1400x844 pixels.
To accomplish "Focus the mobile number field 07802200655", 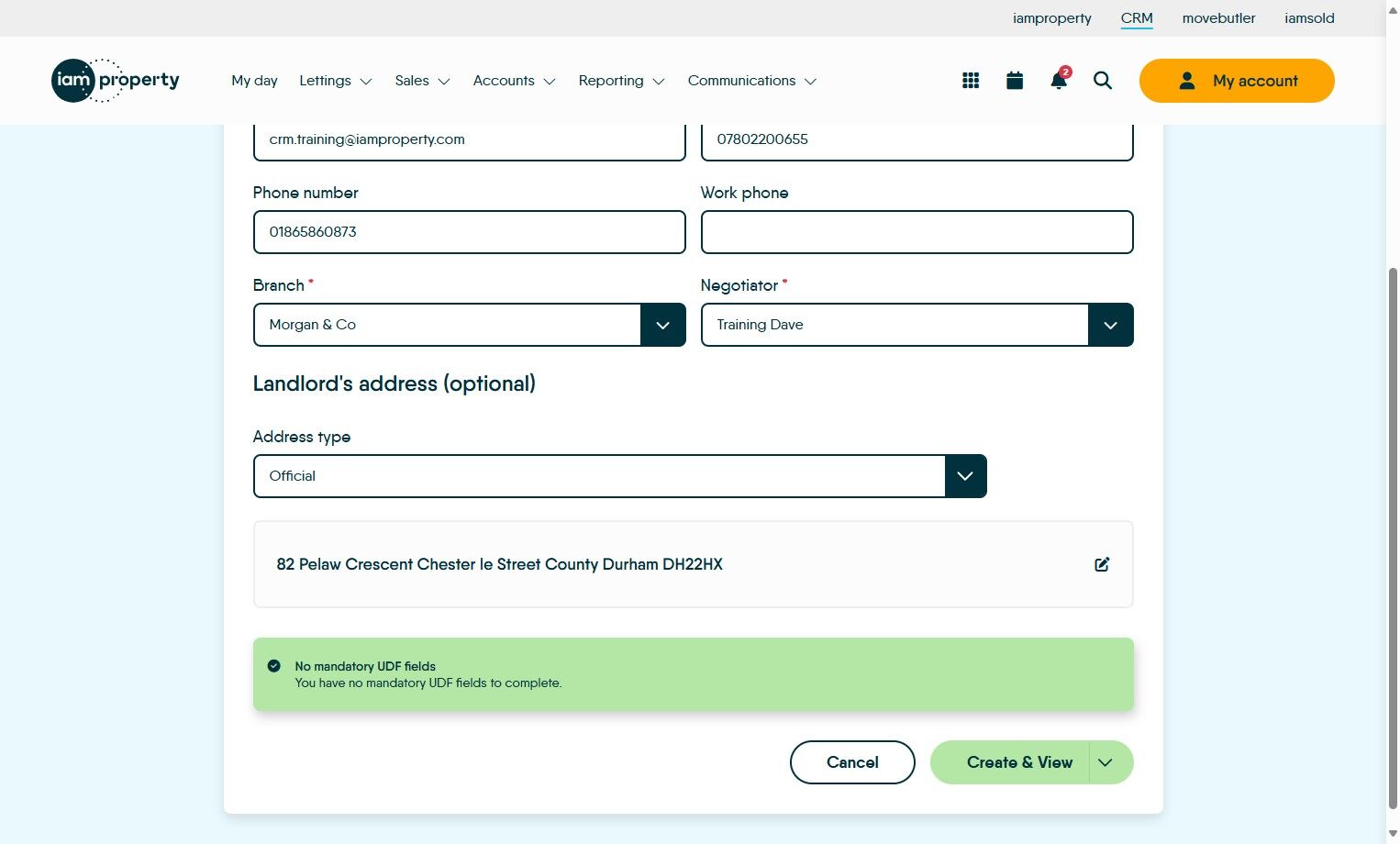I will pyautogui.click(x=917, y=140).
